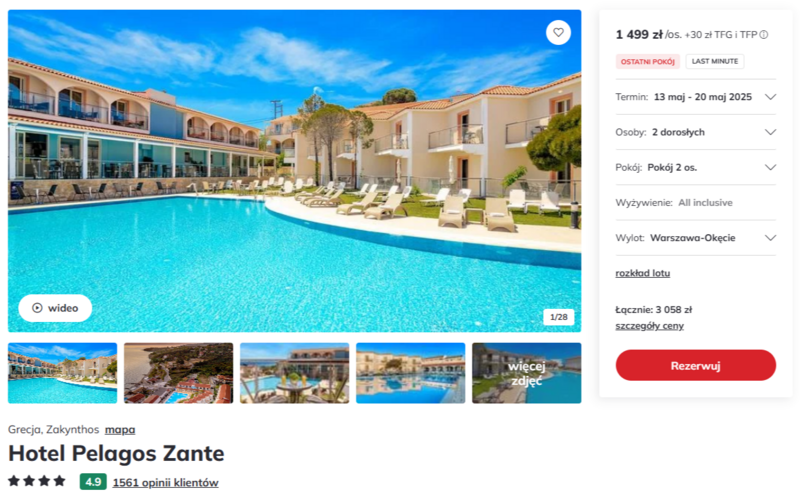Open the rozkład lotu link
Viewport: 800px width, 494px height.
coord(642,273)
